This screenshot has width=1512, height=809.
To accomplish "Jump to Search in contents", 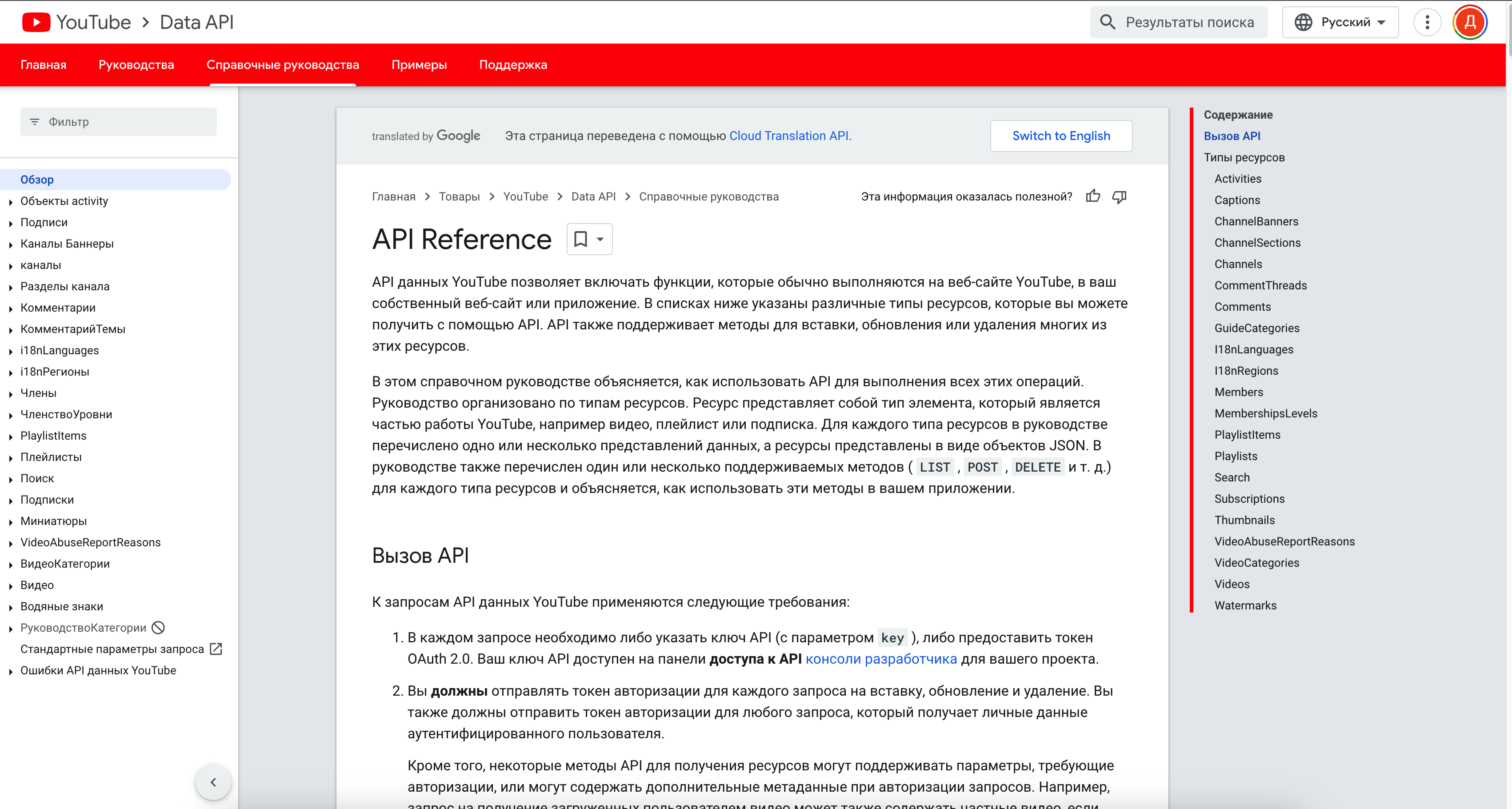I will [1232, 477].
